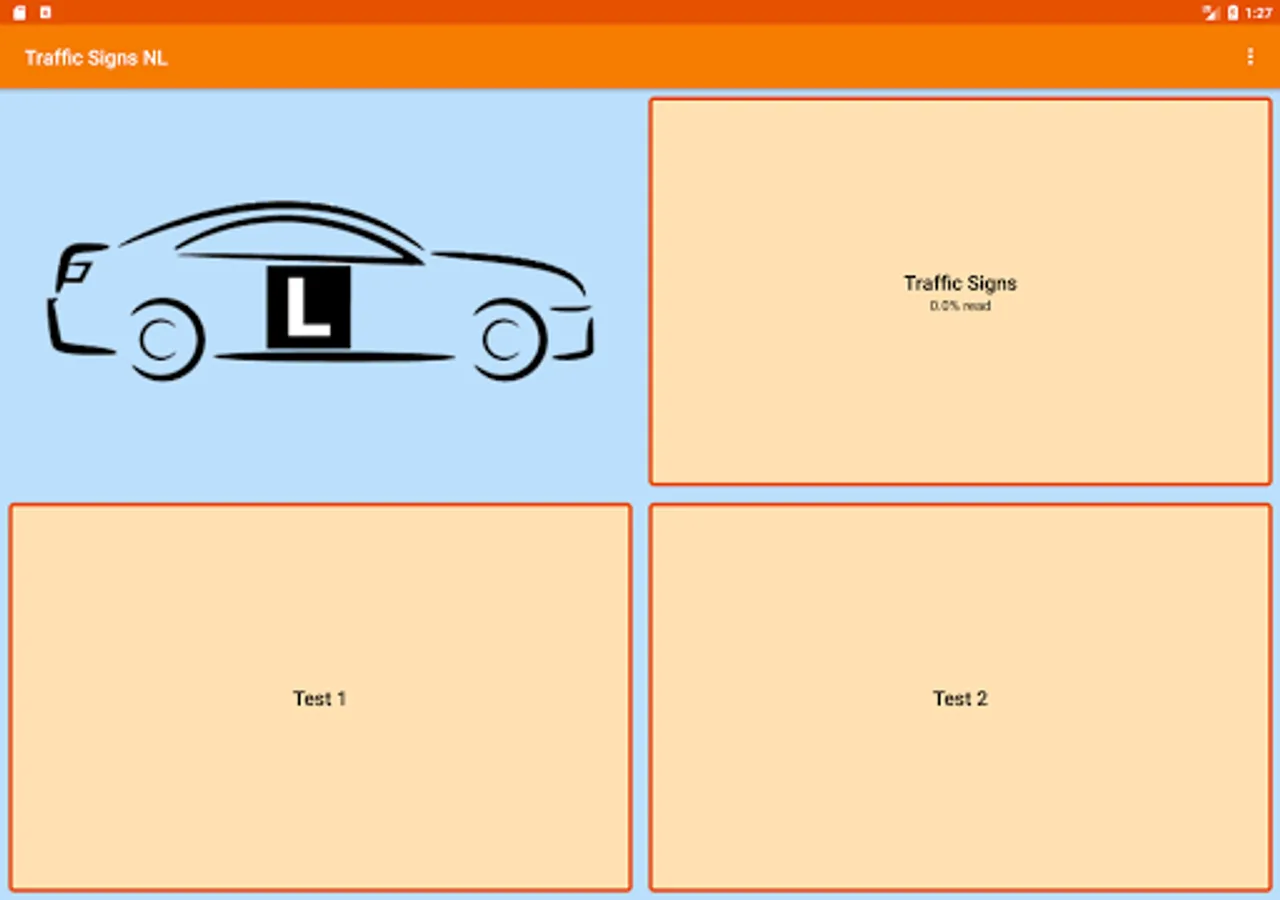
Task: Tap the learner car logo image
Action: (x=320, y=291)
